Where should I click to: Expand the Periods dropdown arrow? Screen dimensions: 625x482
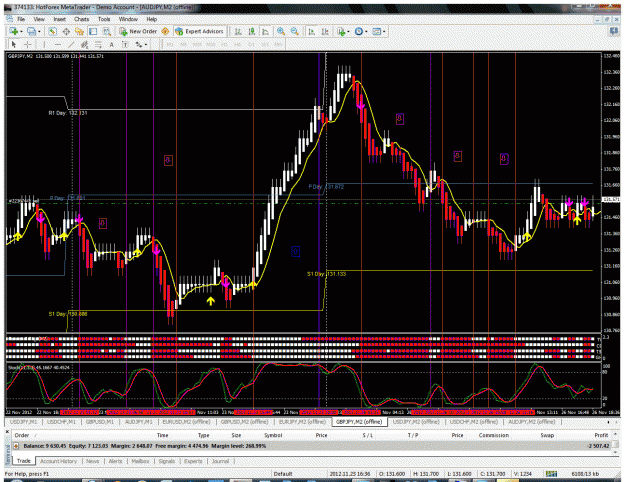pos(366,32)
